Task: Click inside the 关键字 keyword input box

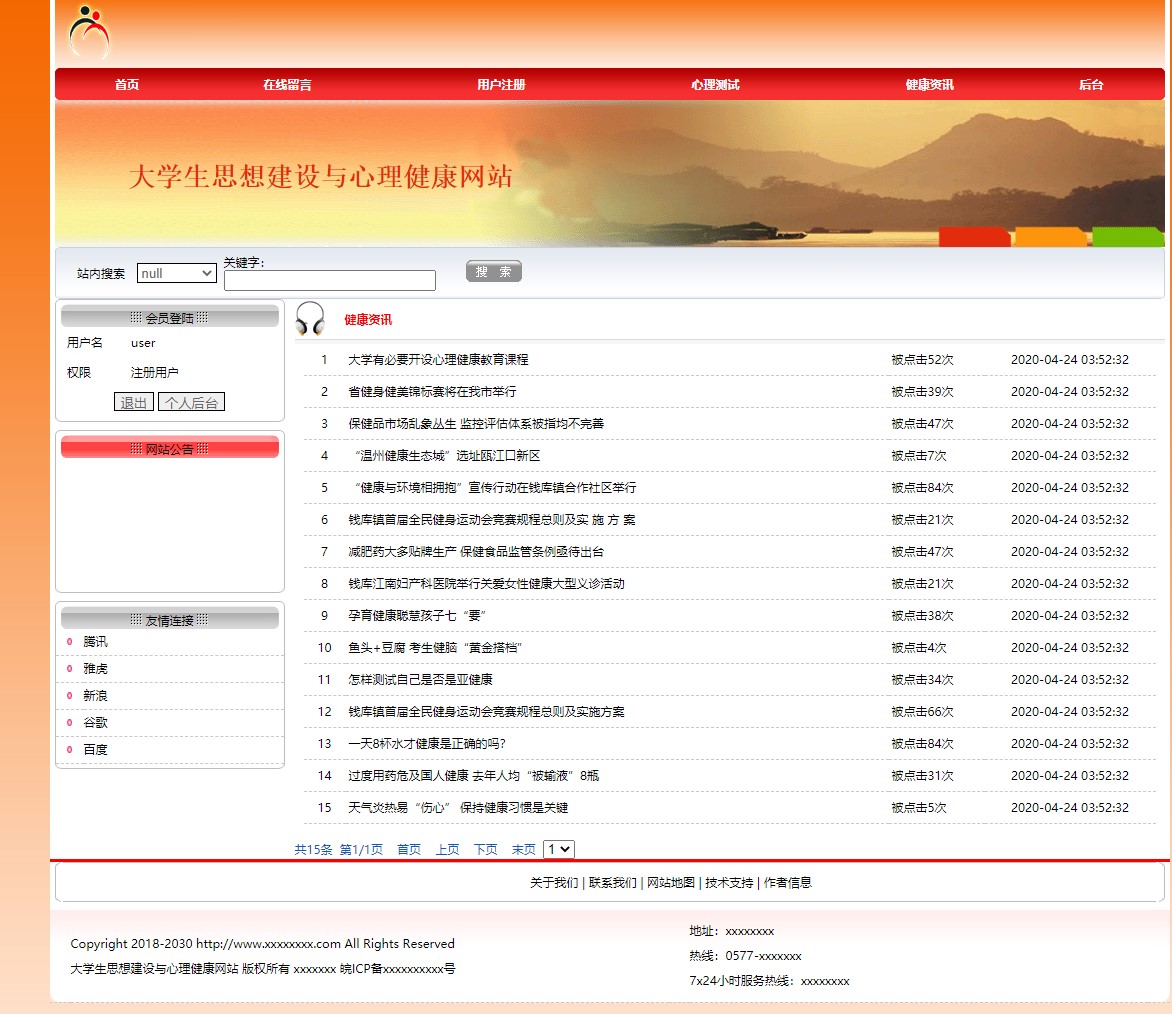Action: click(x=329, y=280)
